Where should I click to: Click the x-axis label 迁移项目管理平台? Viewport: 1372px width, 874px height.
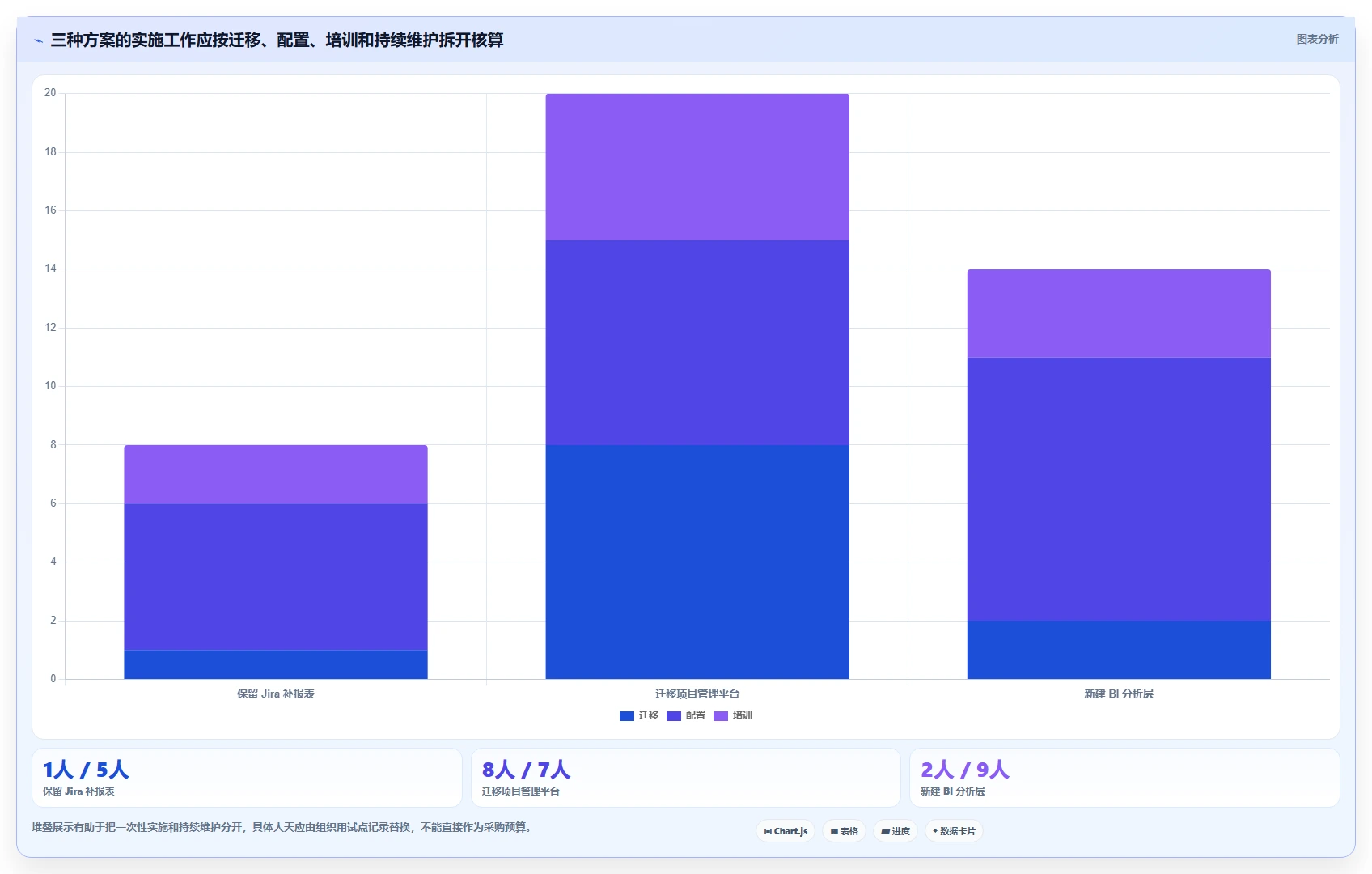point(697,694)
